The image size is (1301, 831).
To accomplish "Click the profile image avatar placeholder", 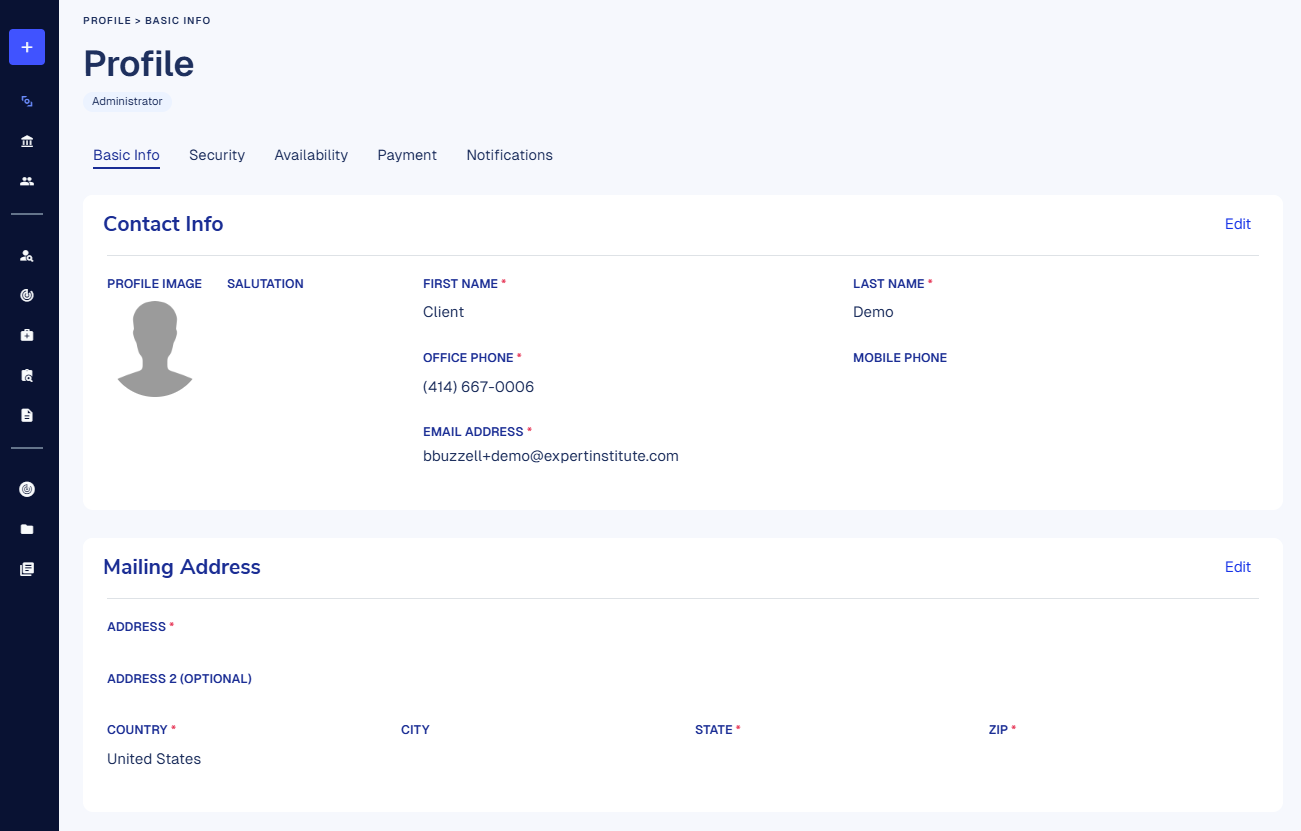I will pos(155,349).
